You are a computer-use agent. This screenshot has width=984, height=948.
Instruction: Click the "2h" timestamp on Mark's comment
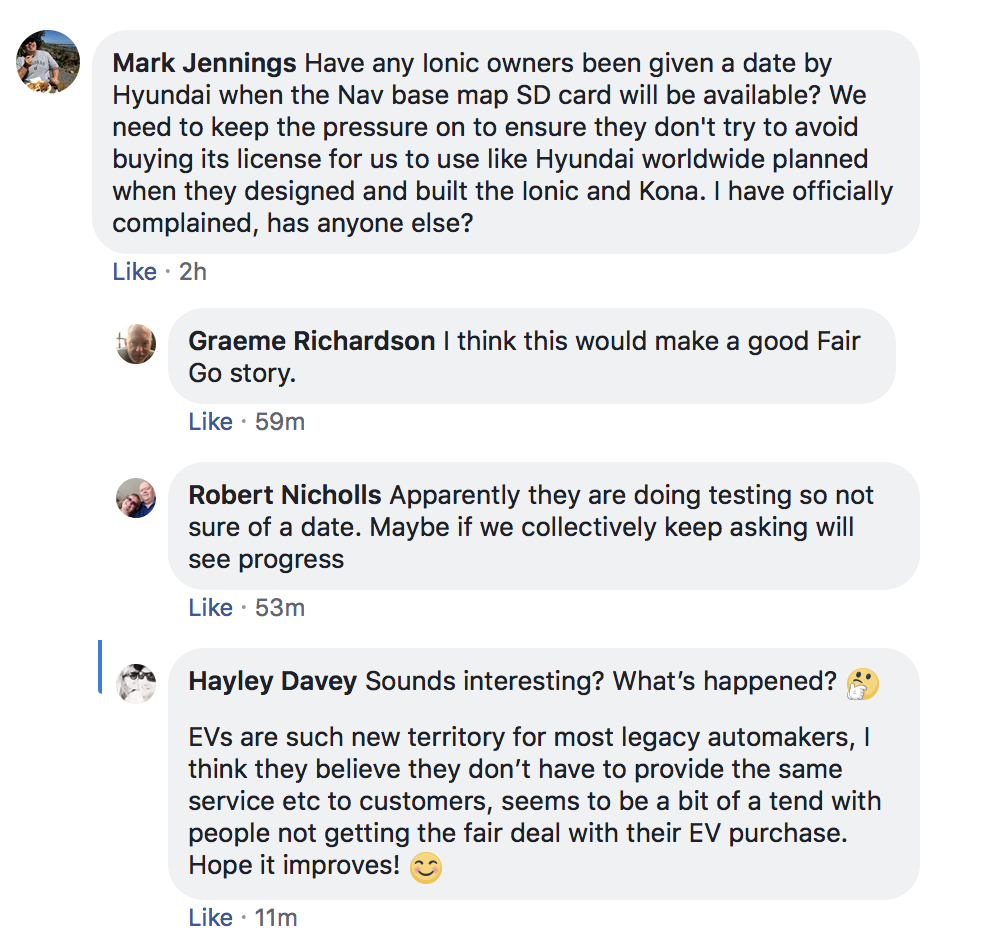193,272
